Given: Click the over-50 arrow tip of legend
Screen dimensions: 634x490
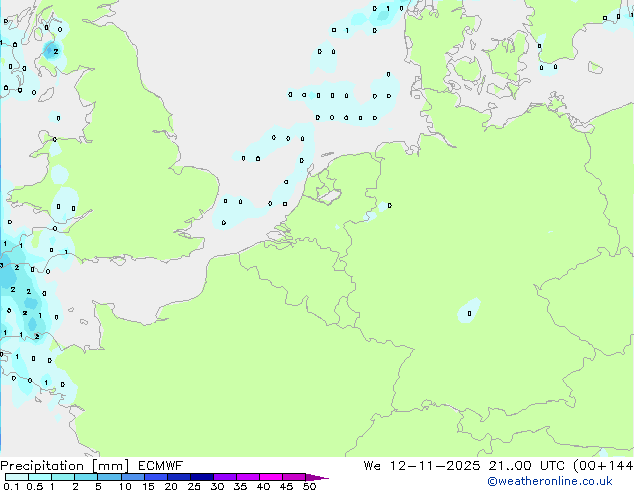Looking at the screenshot, I should (x=317, y=477).
